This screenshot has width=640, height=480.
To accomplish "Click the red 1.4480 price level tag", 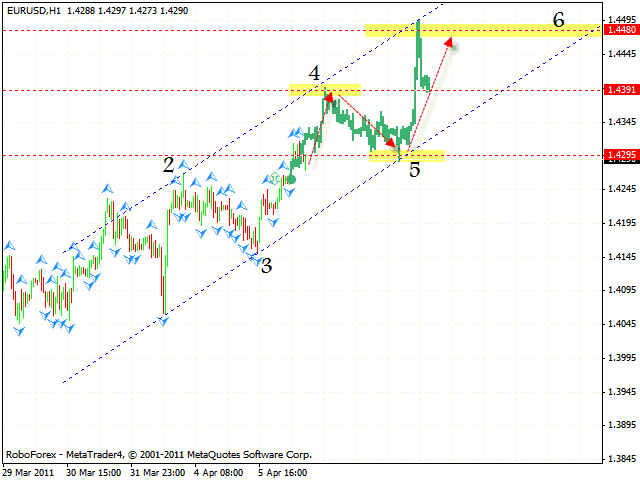I will (x=619, y=31).
